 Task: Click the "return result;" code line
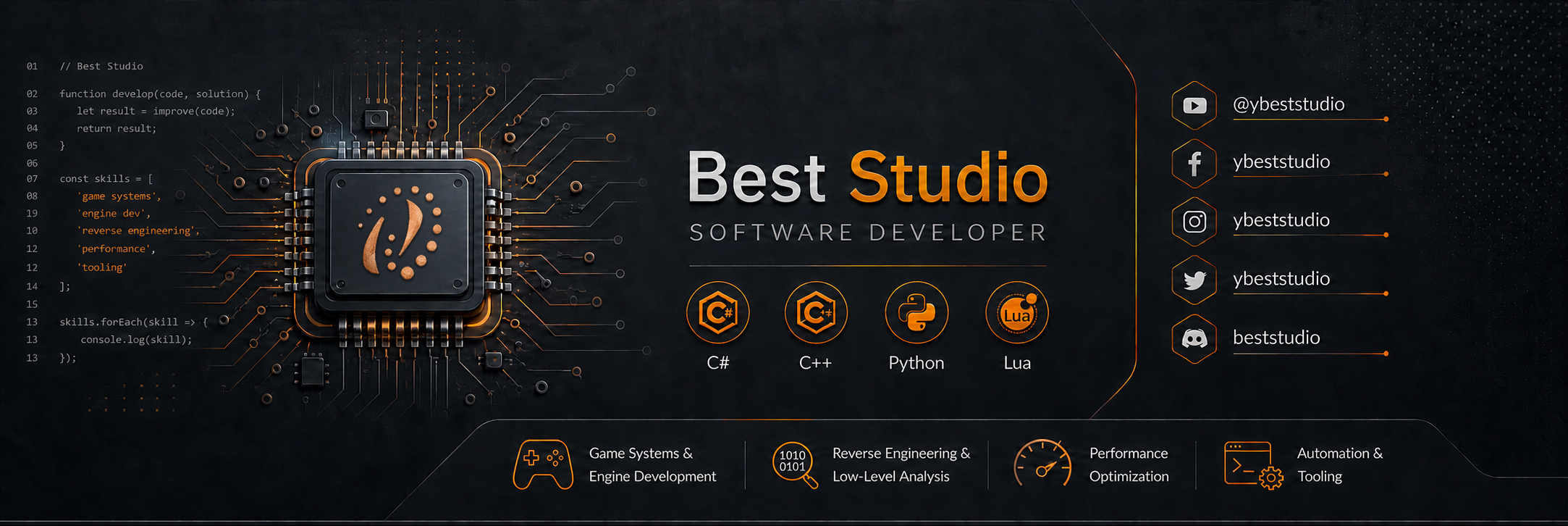(117, 129)
